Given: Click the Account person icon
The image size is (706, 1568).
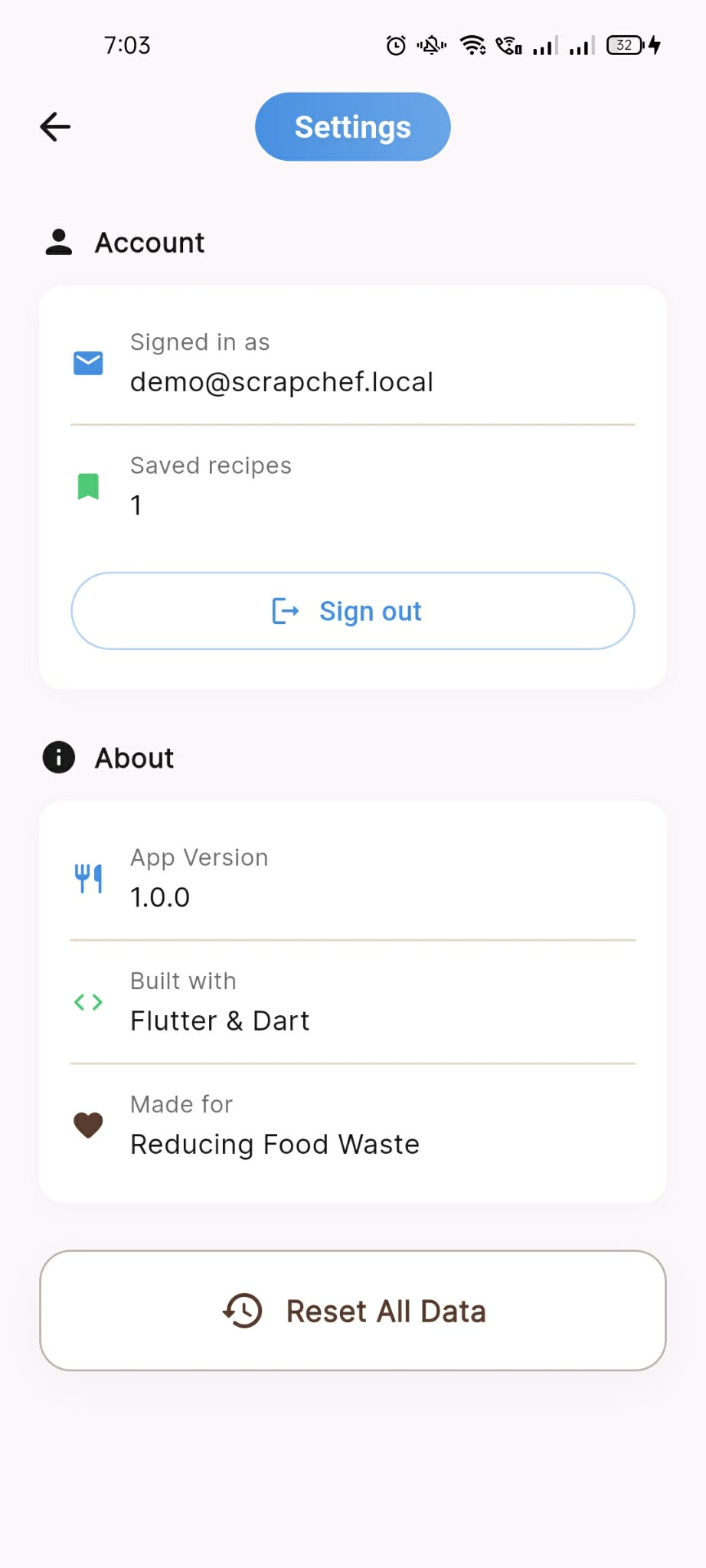Looking at the screenshot, I should coord(59,242).
